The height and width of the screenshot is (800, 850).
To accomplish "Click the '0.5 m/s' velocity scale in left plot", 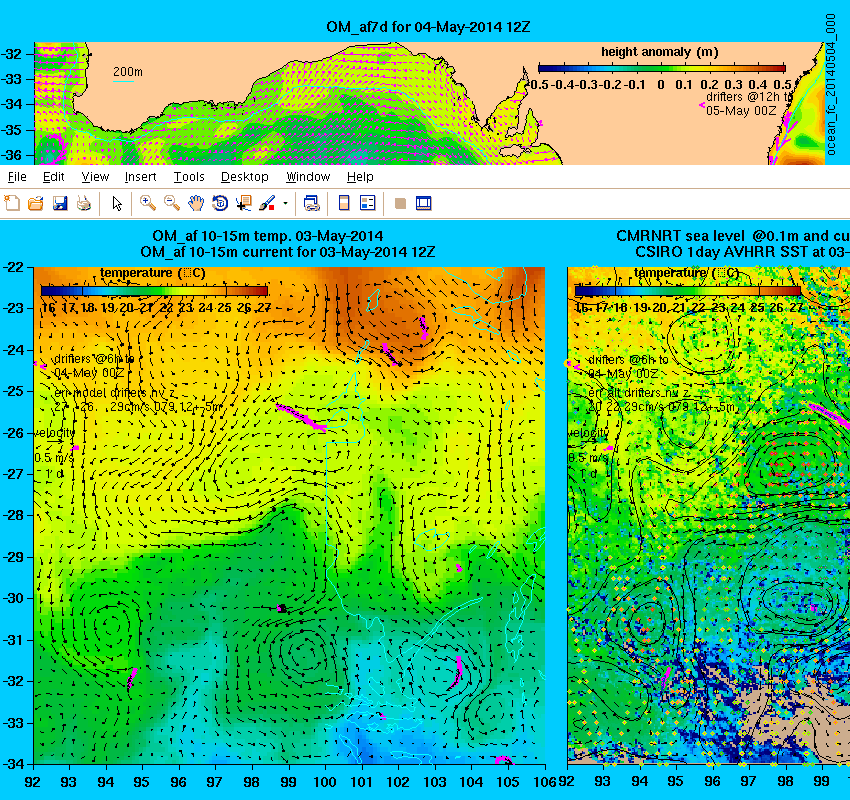I will click(54, 458).
